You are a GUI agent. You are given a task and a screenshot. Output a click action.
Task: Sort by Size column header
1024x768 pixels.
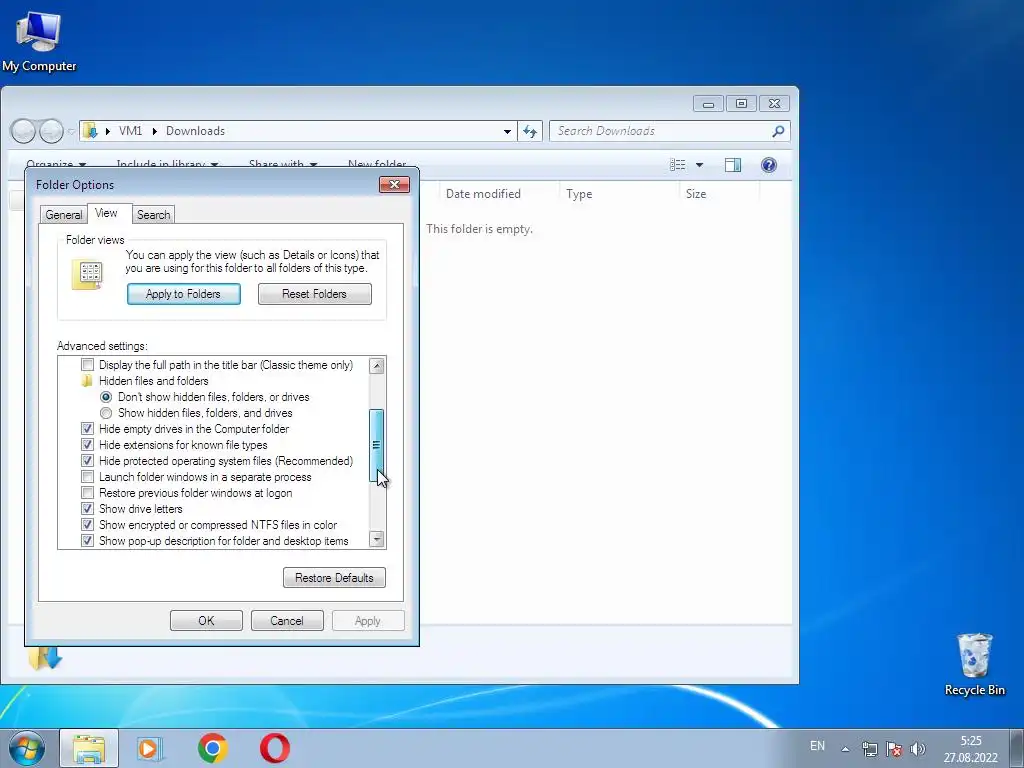(696, 194)
